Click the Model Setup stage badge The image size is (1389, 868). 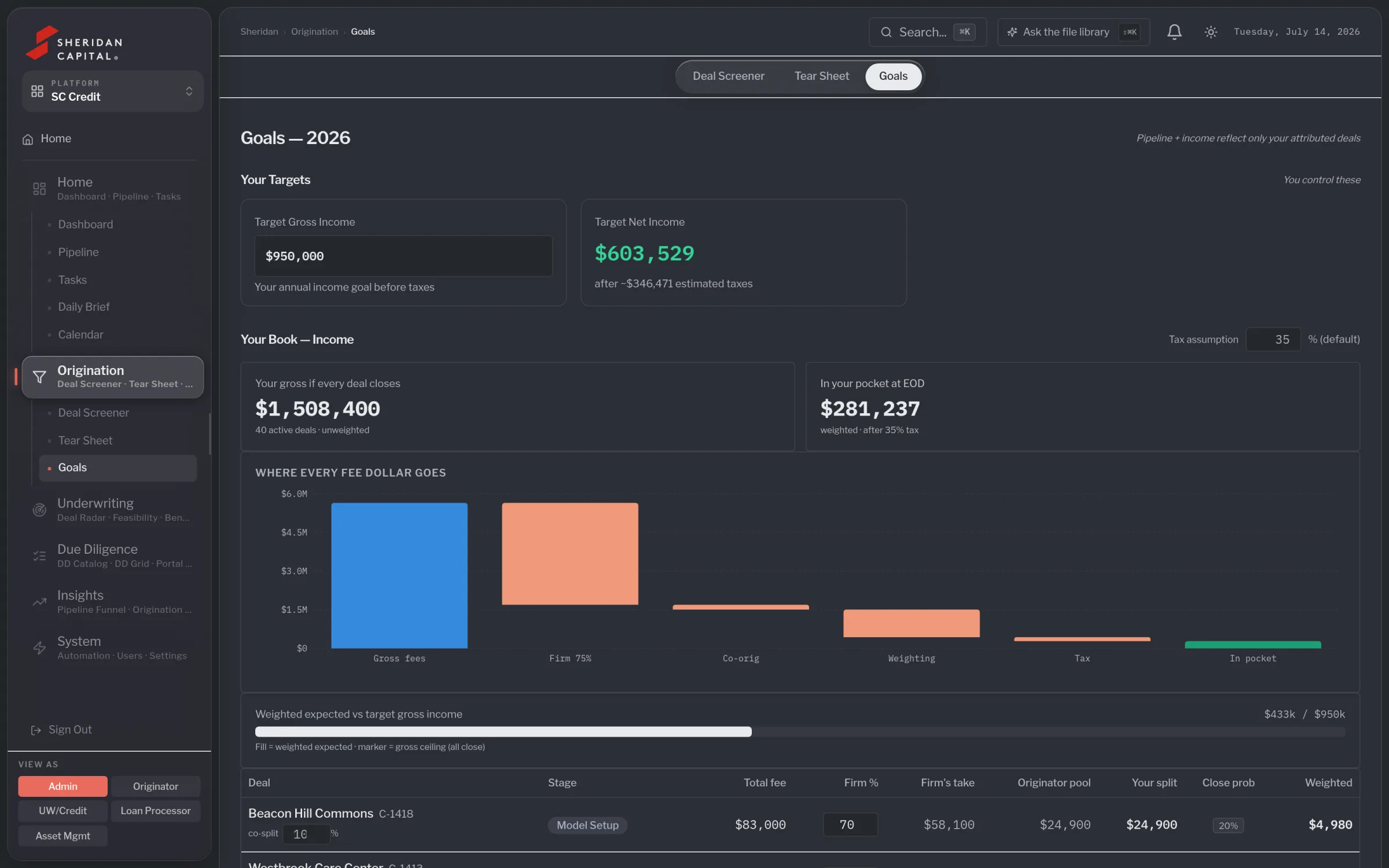coord(587,825)
